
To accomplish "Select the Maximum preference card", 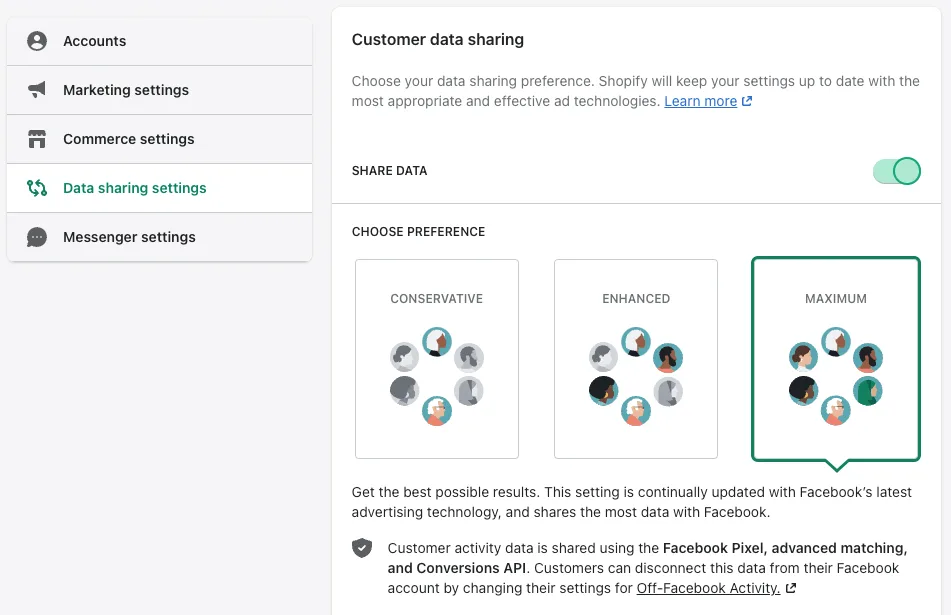I will point(836,359).
